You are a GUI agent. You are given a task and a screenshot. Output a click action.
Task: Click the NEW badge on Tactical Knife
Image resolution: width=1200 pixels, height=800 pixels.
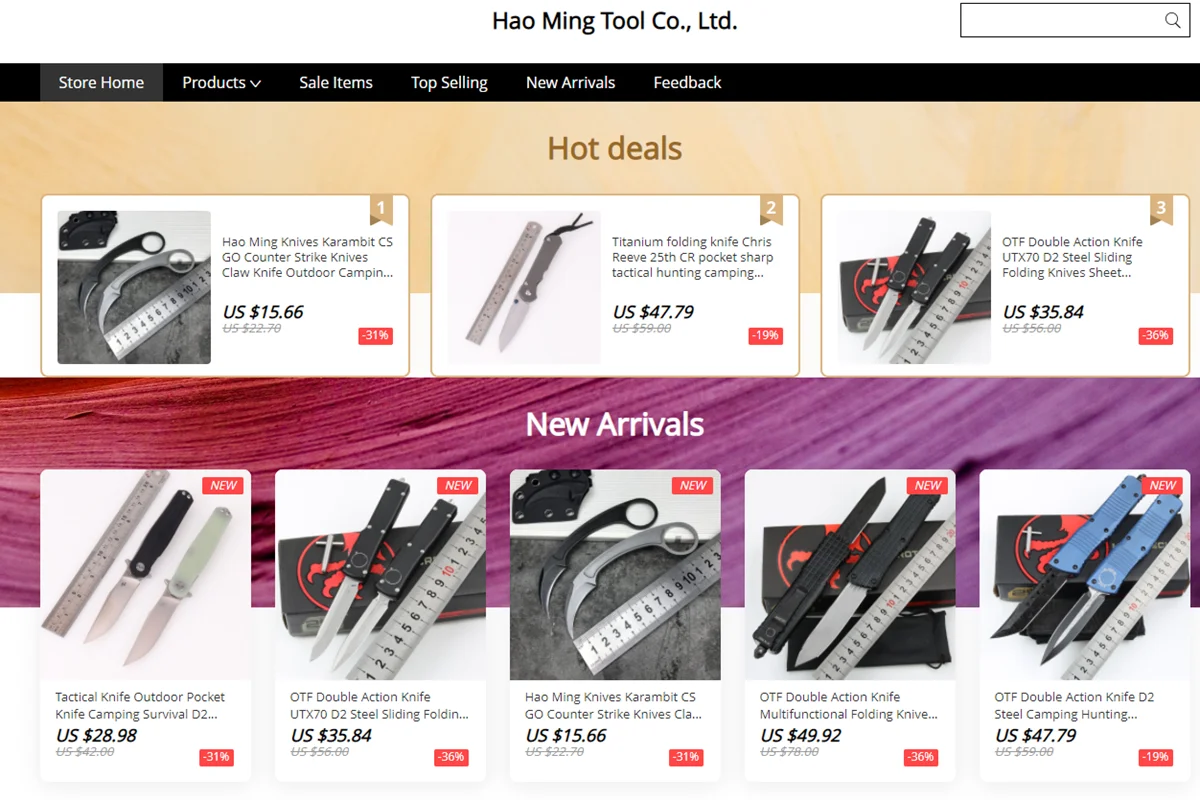[x=223, y=485]
